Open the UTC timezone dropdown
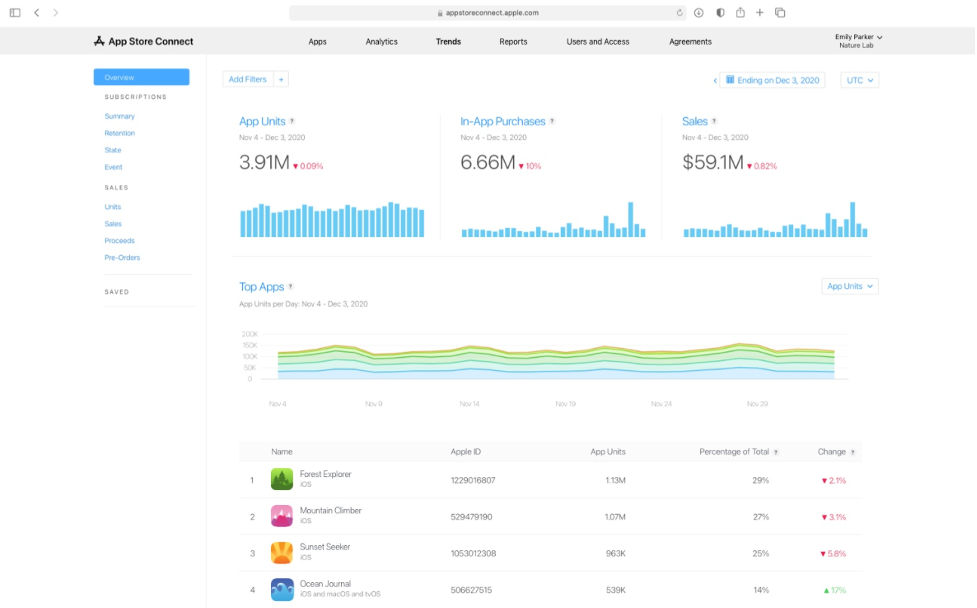Image resolution: width=977 pixels, height=608 pixels. point(859,80)
